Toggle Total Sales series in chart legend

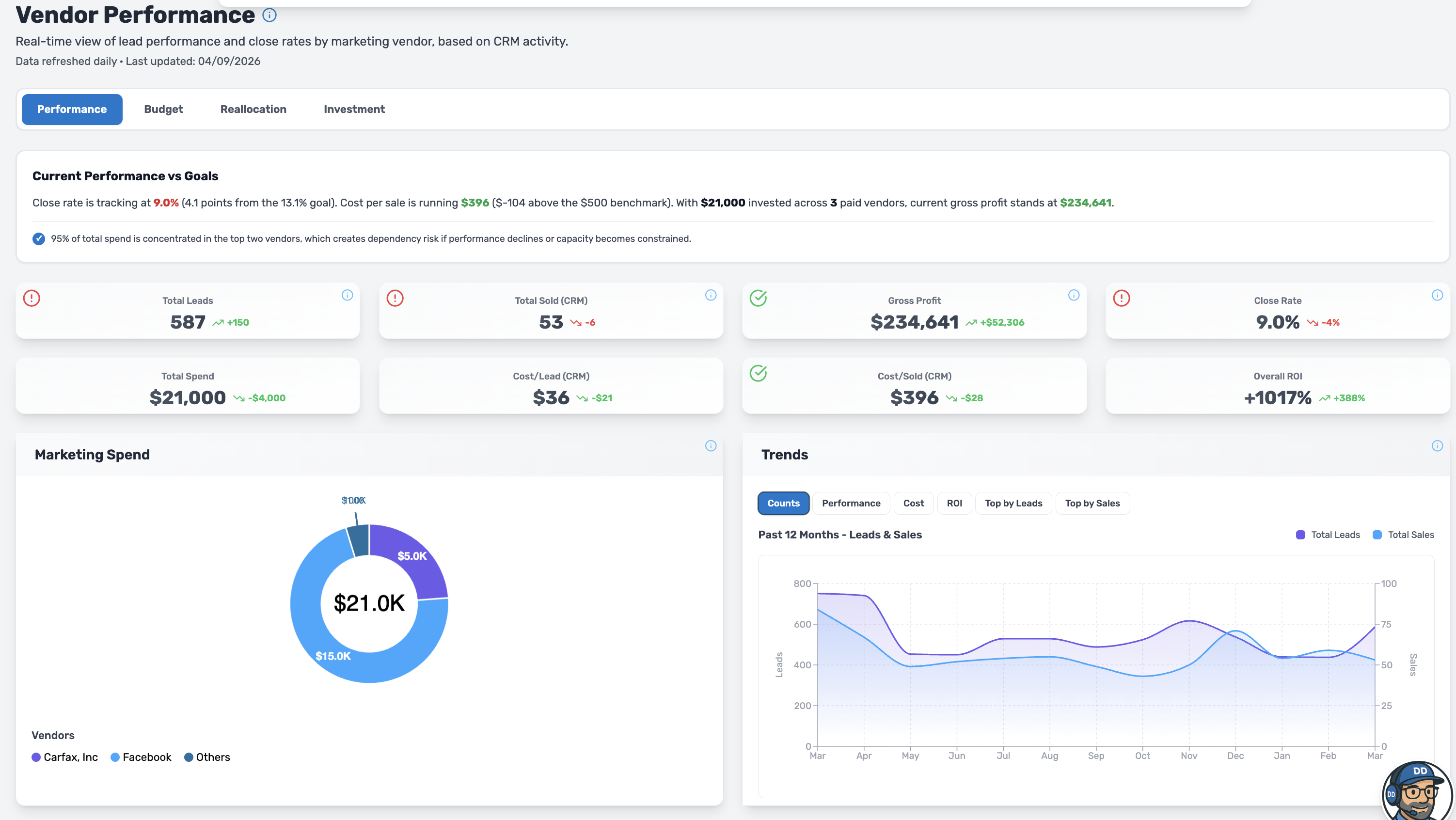[x=1404, y=535]
